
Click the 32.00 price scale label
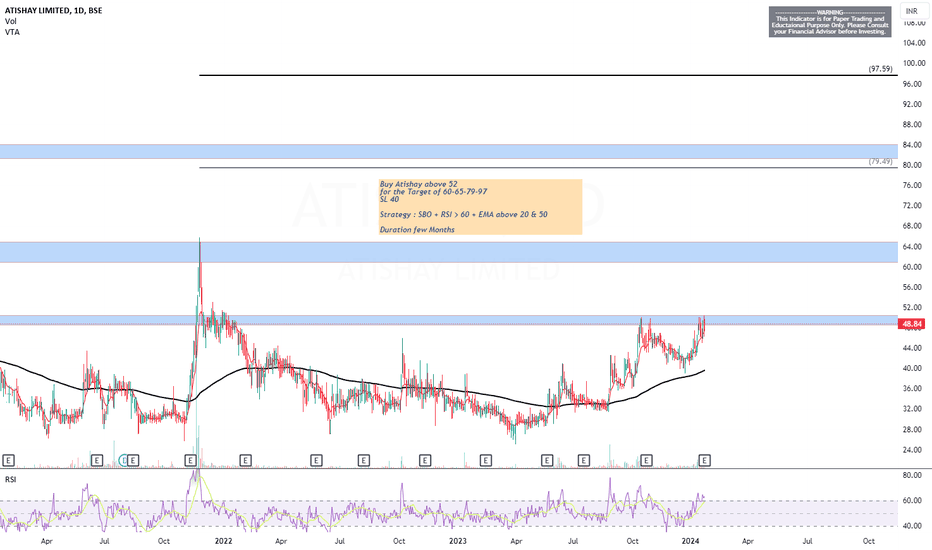(914, 409)
